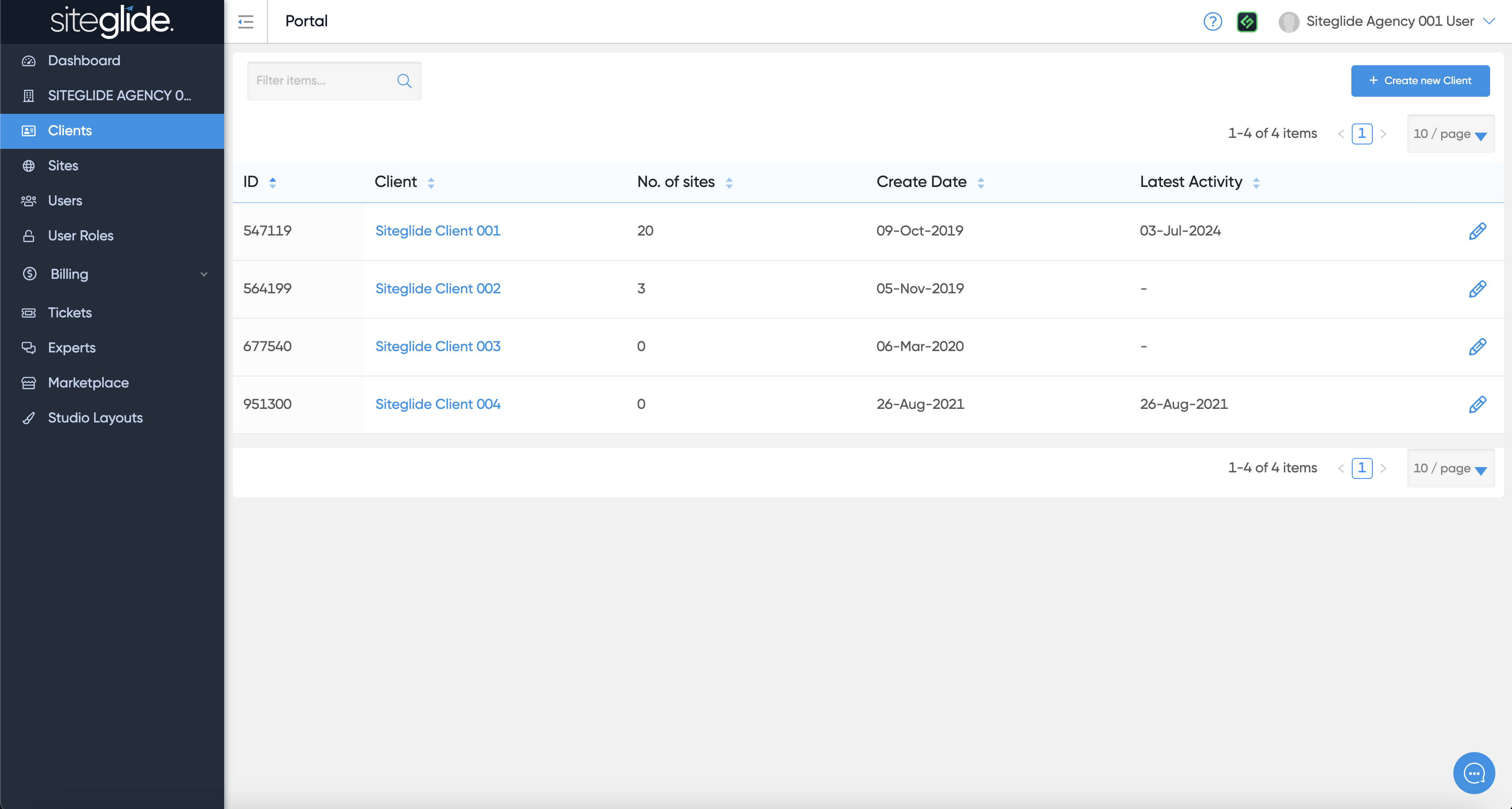Open the Siteglide Client 002 link

(x=437, y=288)
